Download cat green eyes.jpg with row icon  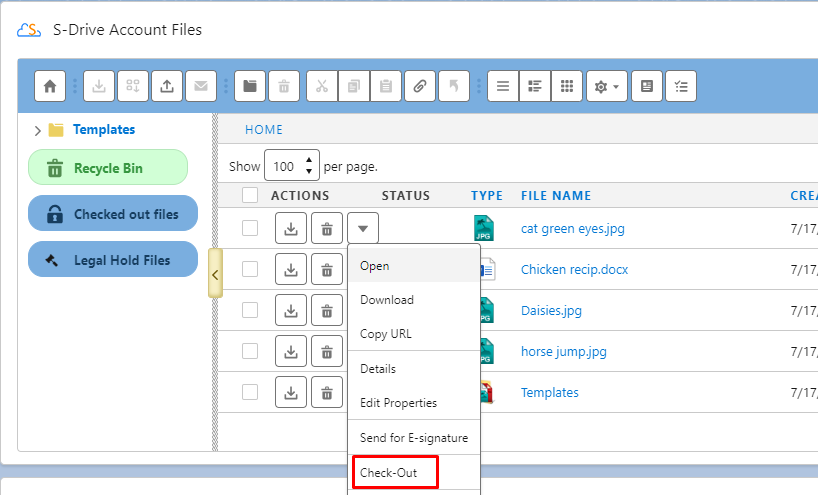(x=291, y=229)
